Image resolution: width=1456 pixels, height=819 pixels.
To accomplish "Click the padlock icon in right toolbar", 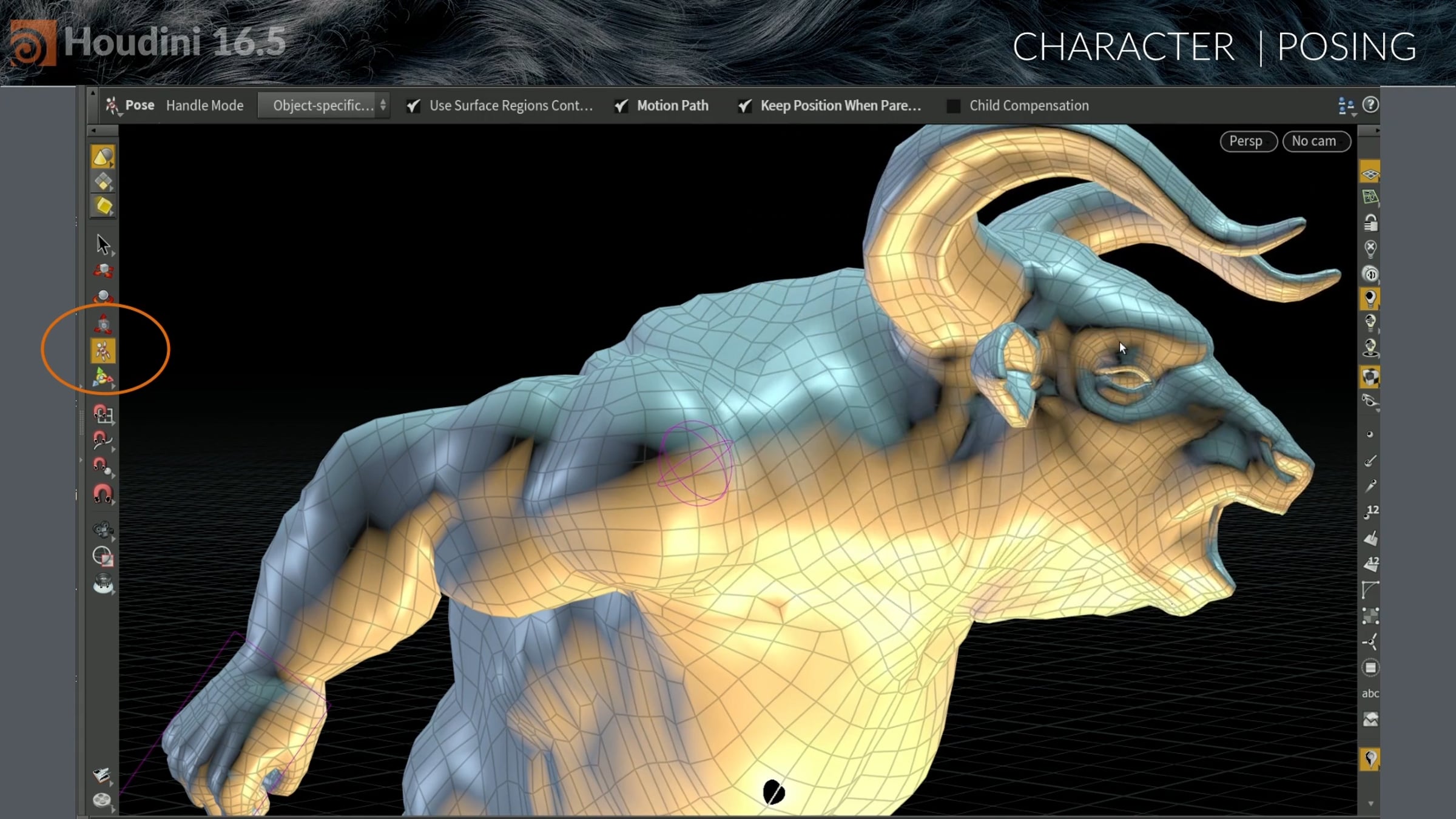I will (x=1370, y=223).
